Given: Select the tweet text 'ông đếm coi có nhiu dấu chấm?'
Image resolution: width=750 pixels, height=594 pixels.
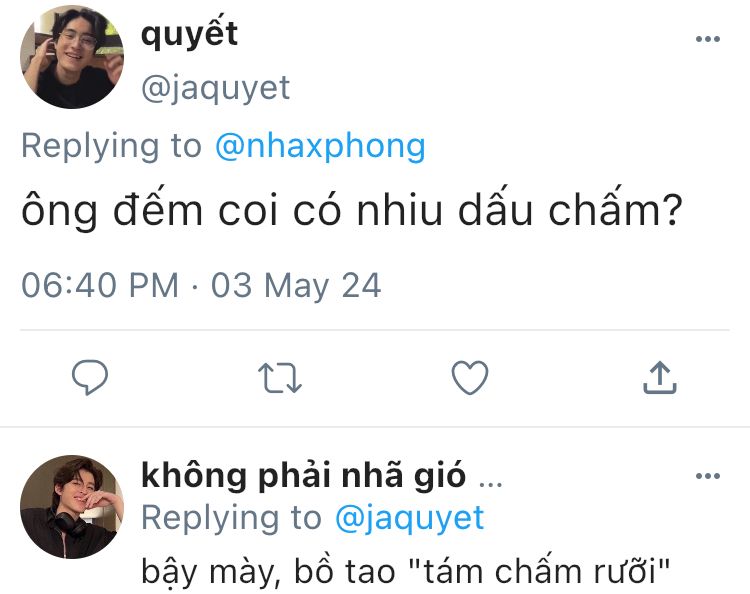Looking at the screenshot, I should coord(352,209).
